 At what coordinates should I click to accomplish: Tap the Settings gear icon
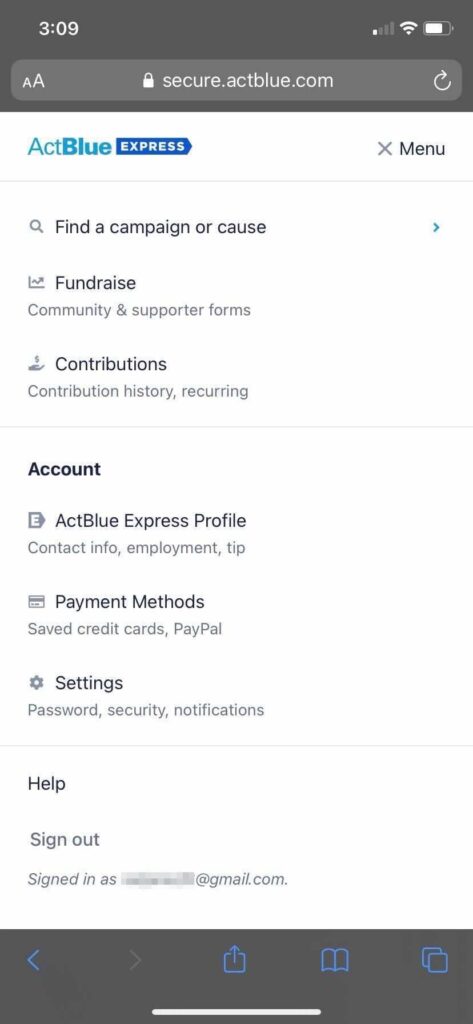(x=37, y=682)
